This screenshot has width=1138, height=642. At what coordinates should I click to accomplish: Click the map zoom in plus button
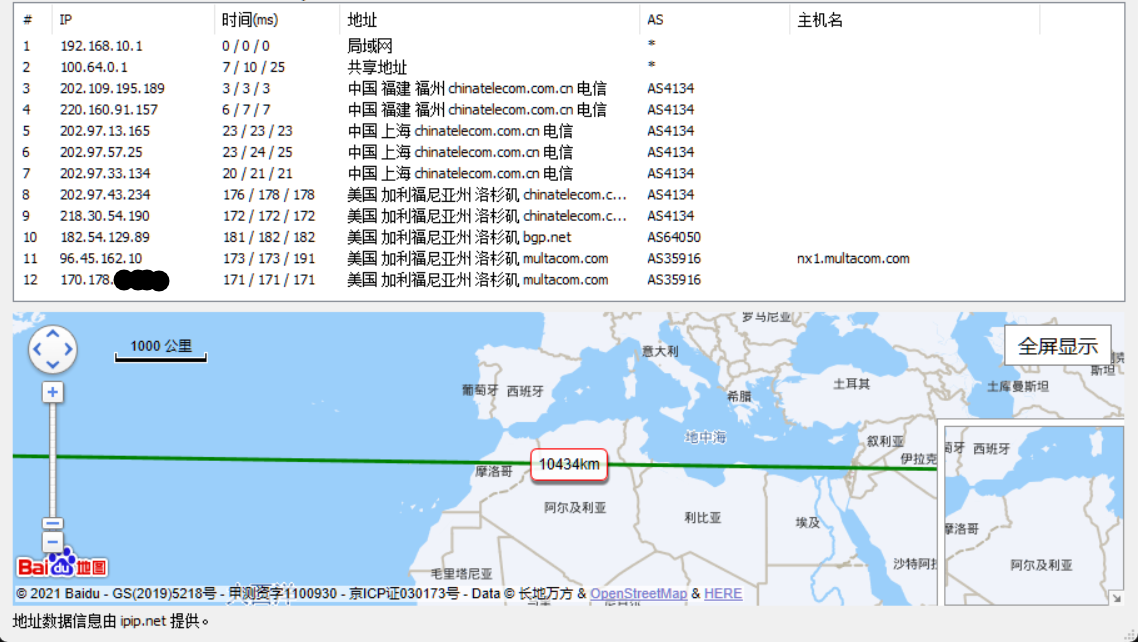pyautogui.click(x=53, y=393)
